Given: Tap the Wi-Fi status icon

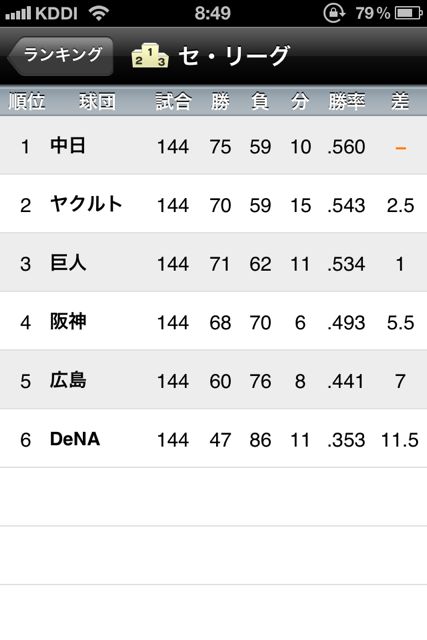Looking at the screenshot, I should point(99,13).
